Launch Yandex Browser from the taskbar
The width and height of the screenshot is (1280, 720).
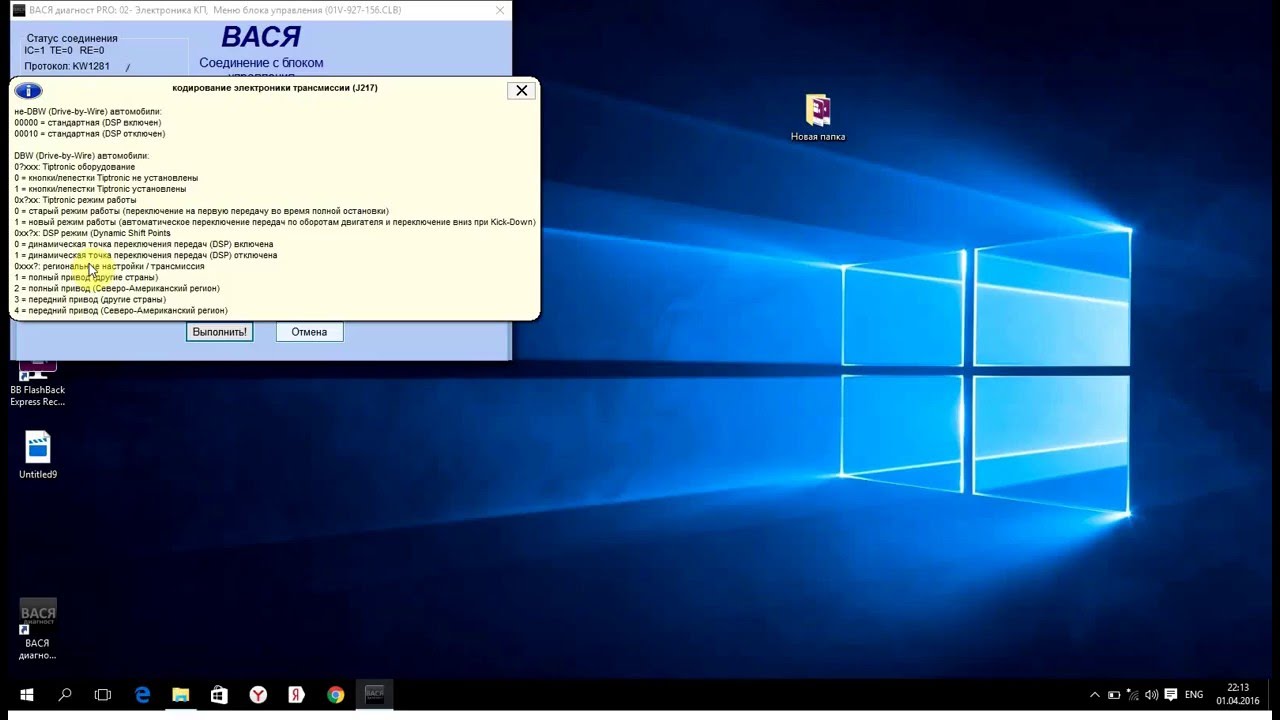pyautogui.click(x=258, y=695)
